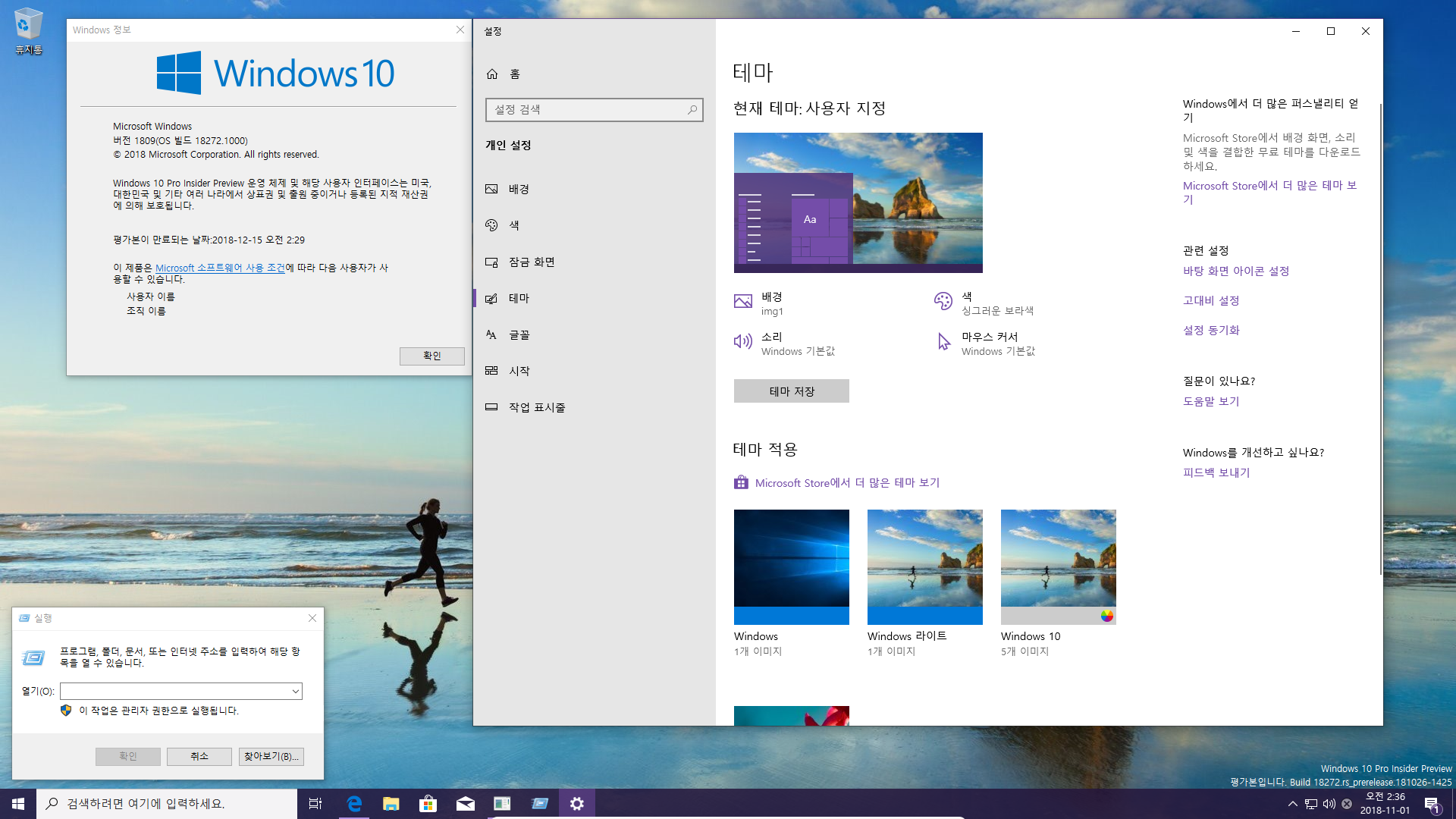Click the 마우스 커서 Windows 기본값 text

pos(998,344)
